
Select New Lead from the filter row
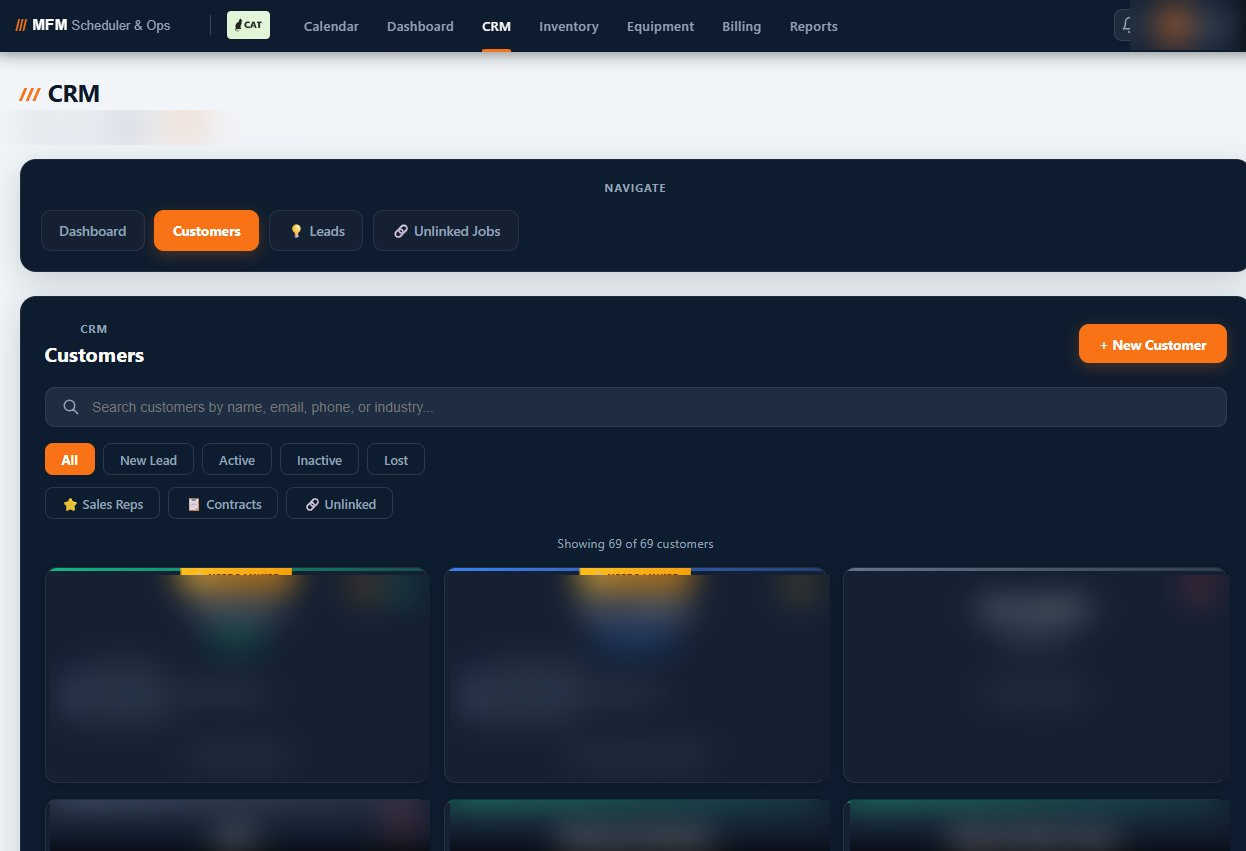pyautogui.click(x=148, y=459)
